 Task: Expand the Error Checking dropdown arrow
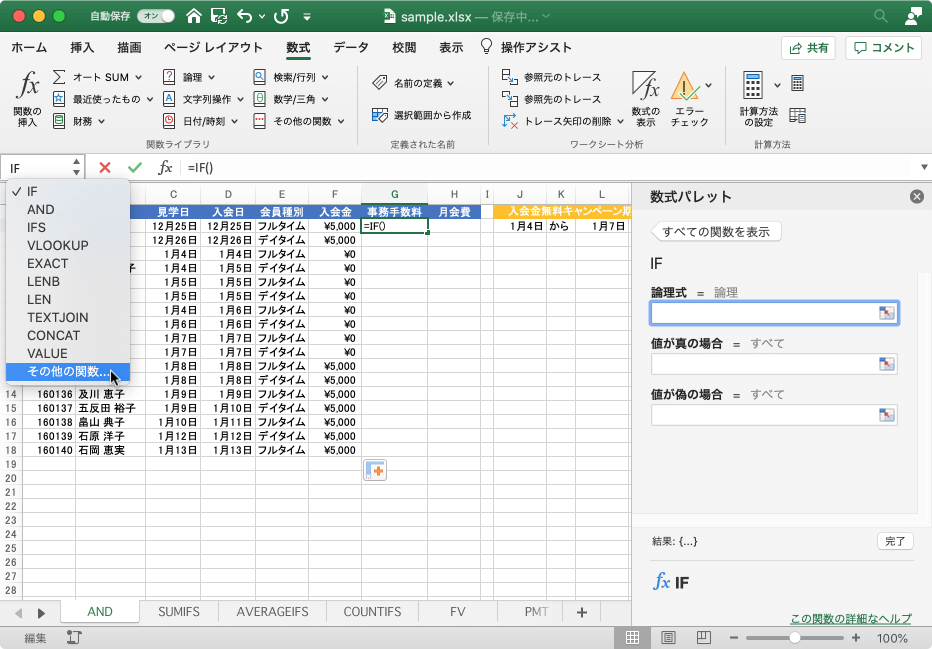[x=709, y=85]
